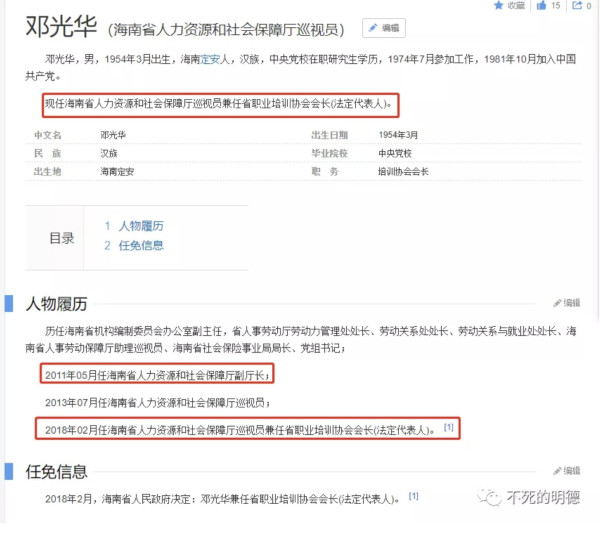Click the line 2011年05月任...副厅长
The image size is (600, 535).
[157, 375]
